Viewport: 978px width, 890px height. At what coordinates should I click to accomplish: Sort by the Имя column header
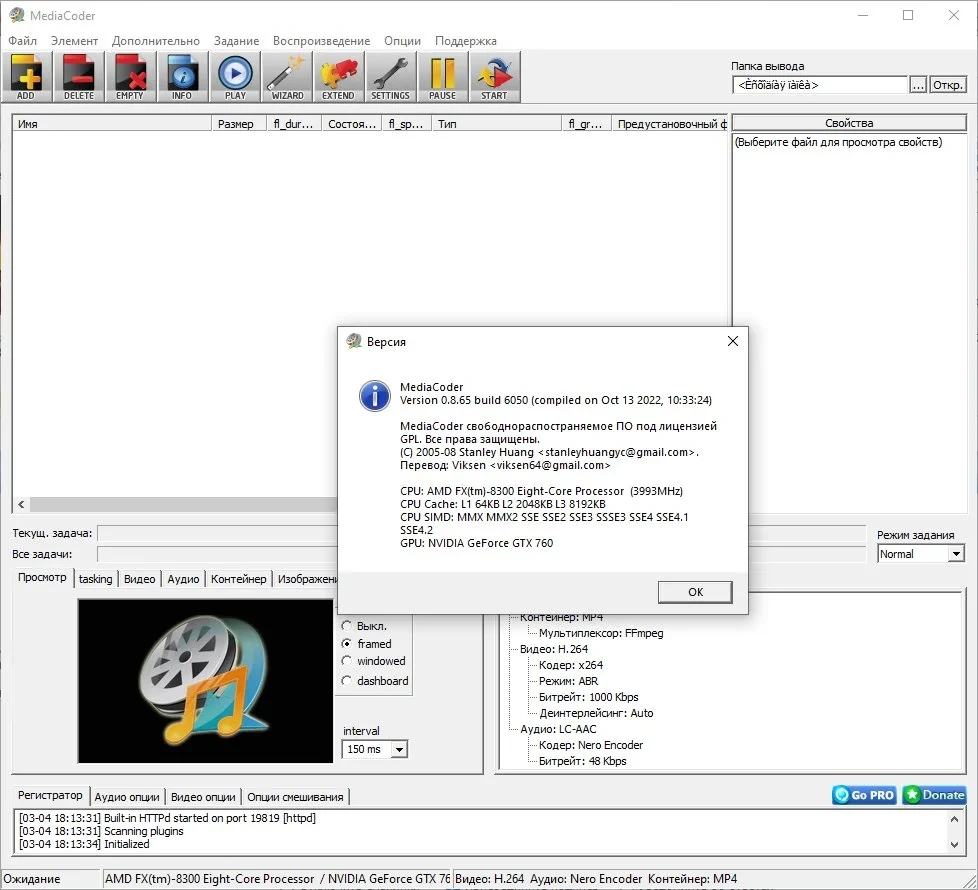coord(112,123)
